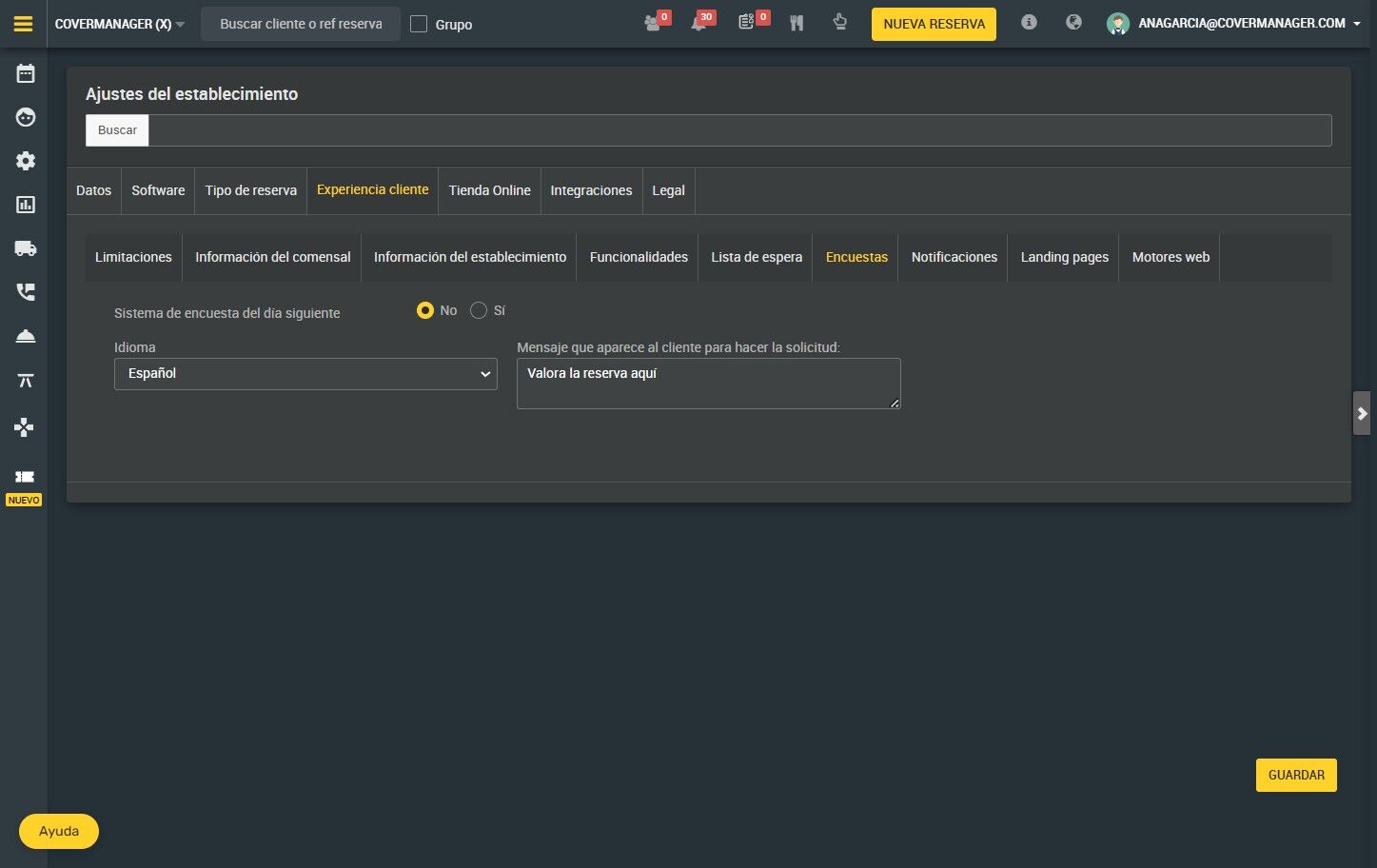Switch to the Notificaciones tab
This screenshot has width=1377, height=868.
tap(954, 257)
